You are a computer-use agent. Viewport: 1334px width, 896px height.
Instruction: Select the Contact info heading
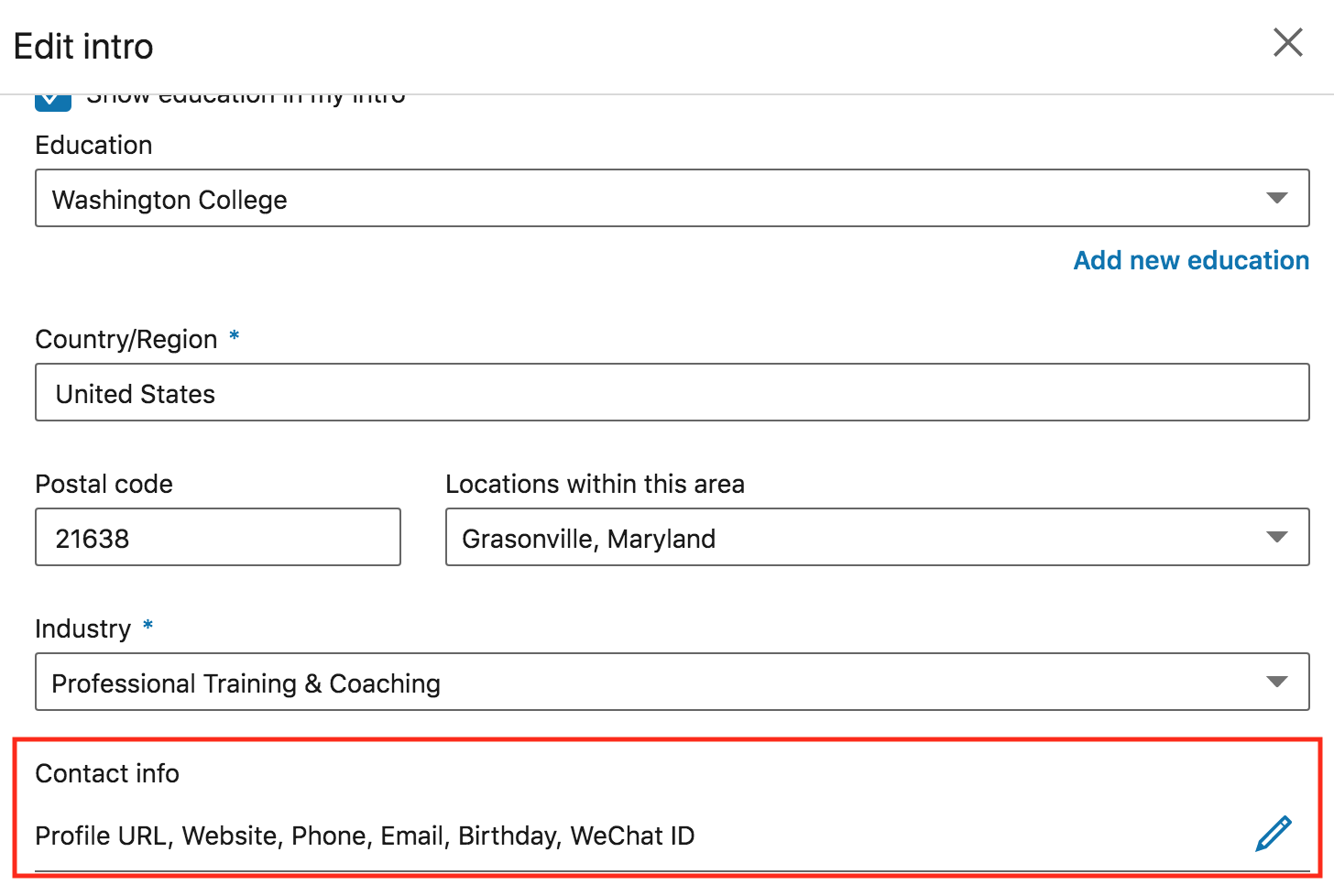(x=107, y=774)
